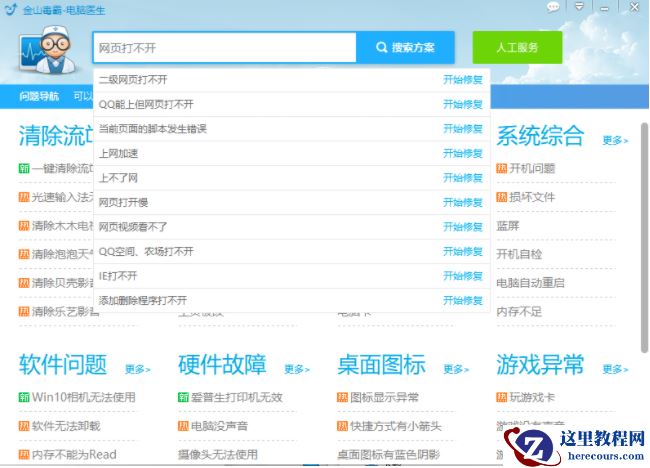Viewport: 650px width, 468px height.
Task: Click orange hot badge beside 软件无法卸载
Action: [24, 426]
